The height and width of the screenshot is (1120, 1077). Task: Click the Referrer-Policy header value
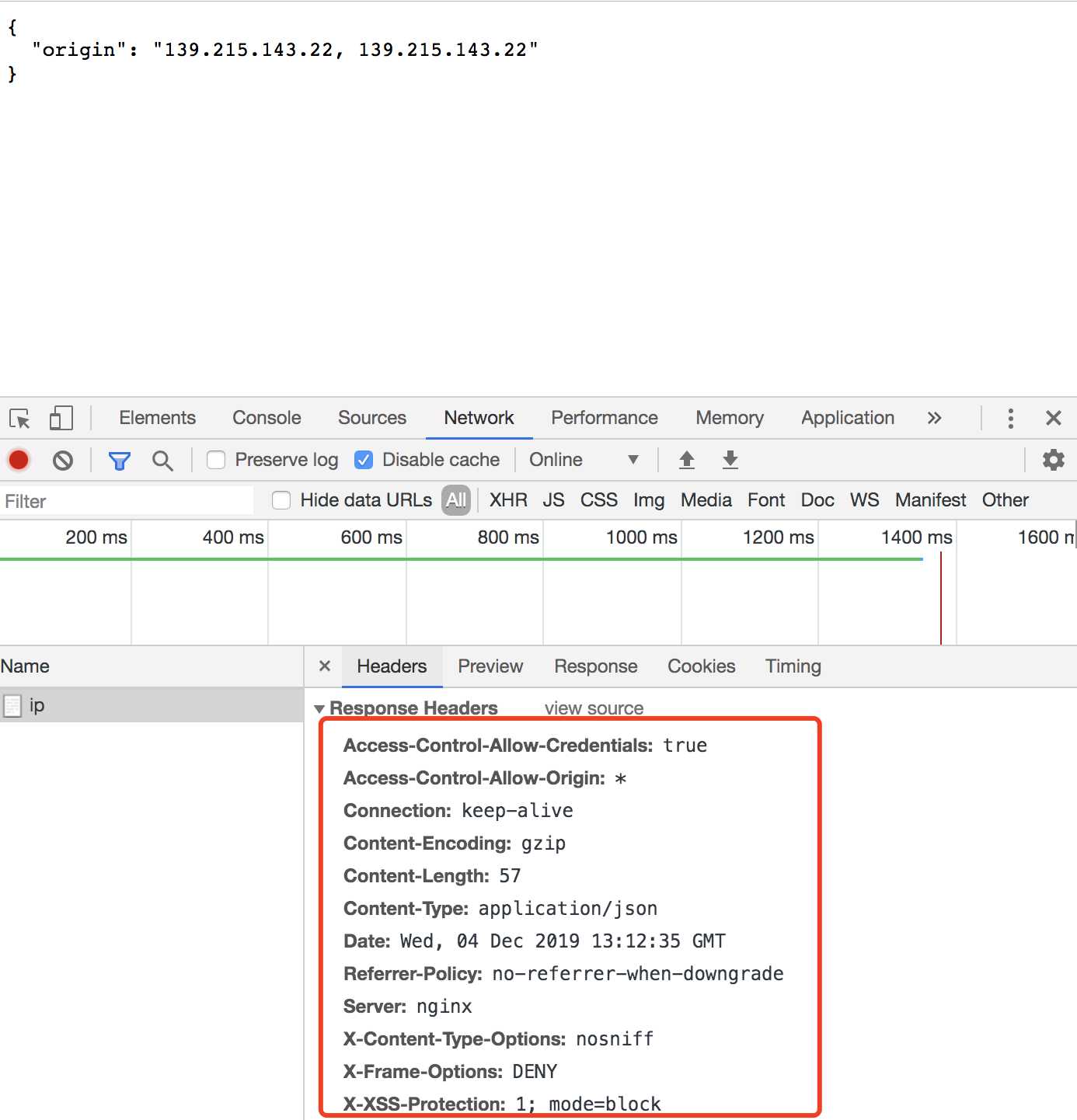[x=638, y=974]
